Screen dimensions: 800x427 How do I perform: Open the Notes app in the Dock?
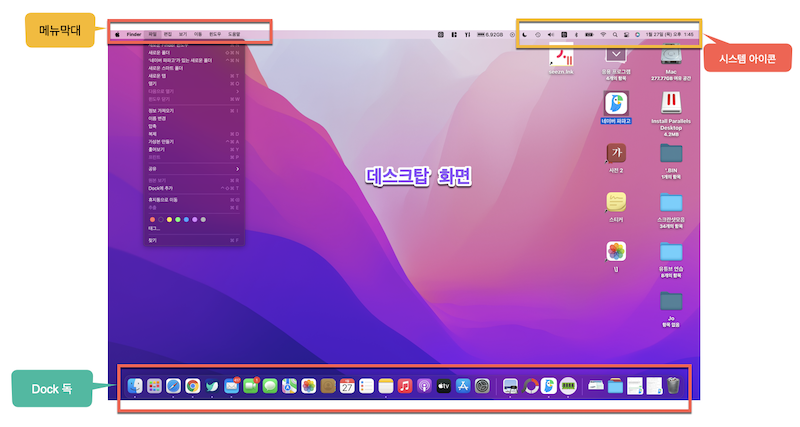tap(386, 386)
